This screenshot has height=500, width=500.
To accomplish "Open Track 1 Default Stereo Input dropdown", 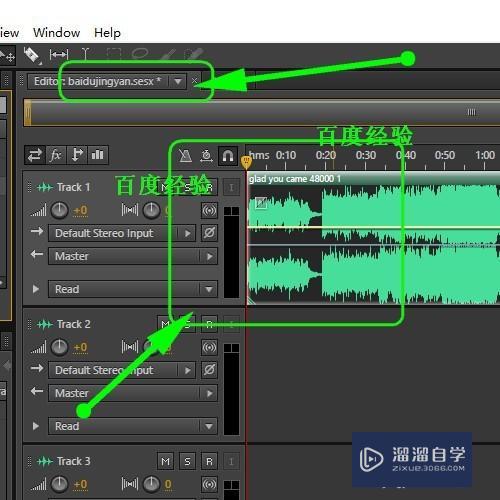I will tap(122, 233).
